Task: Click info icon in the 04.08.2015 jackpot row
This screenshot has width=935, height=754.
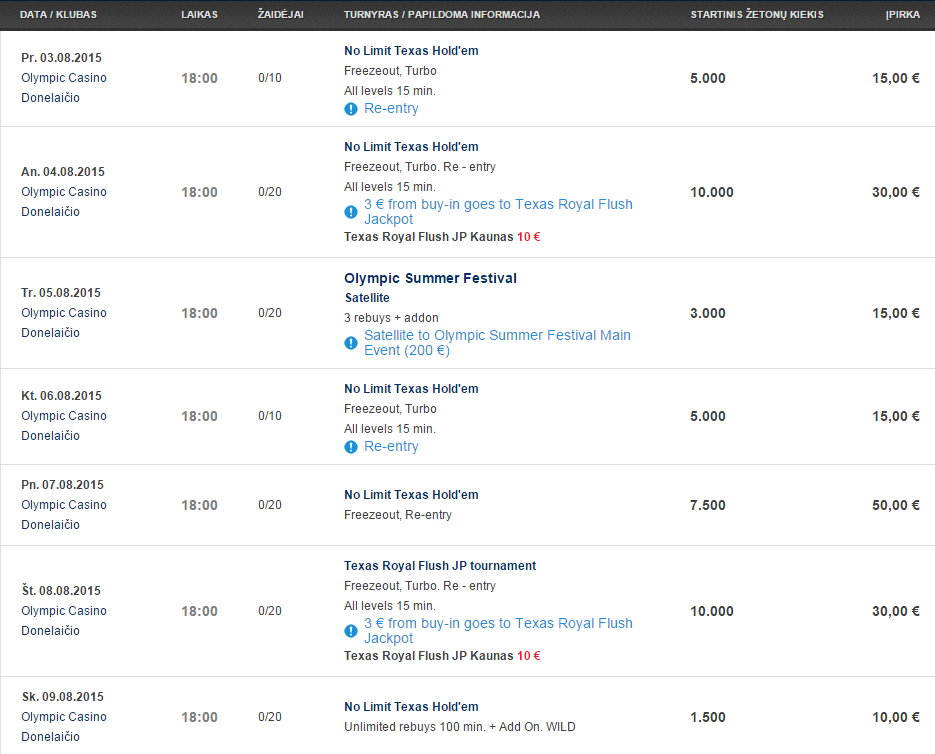Action: [351, 212]
